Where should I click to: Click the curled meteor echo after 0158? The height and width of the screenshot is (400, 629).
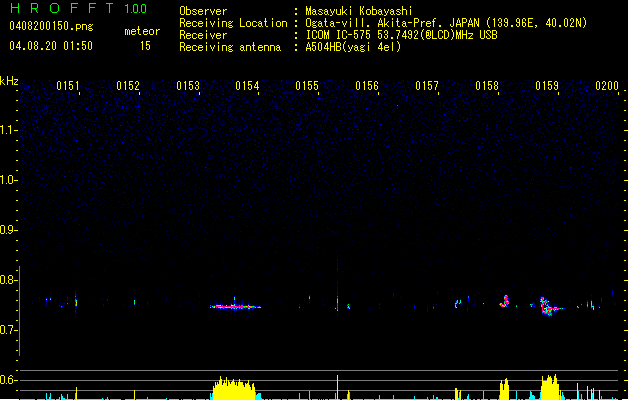pos(504,301)
